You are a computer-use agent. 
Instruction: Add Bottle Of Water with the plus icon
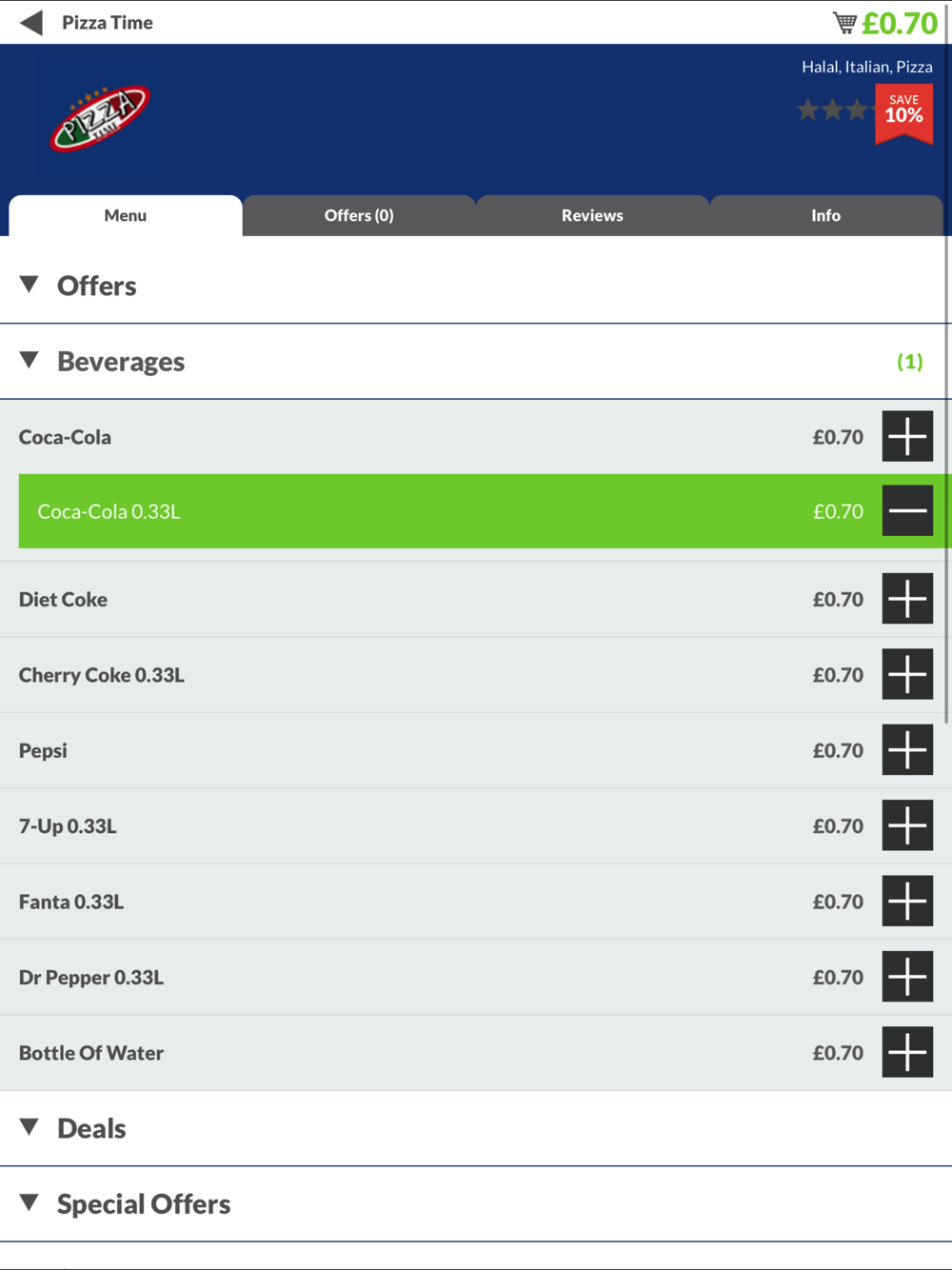(x=907, y=1052)
